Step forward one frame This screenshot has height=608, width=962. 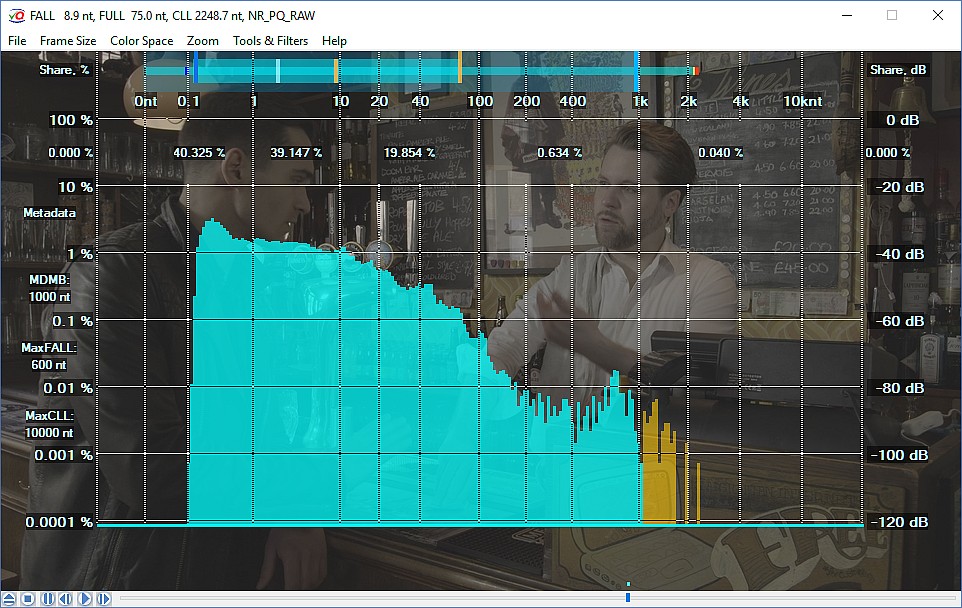point(103,598)
